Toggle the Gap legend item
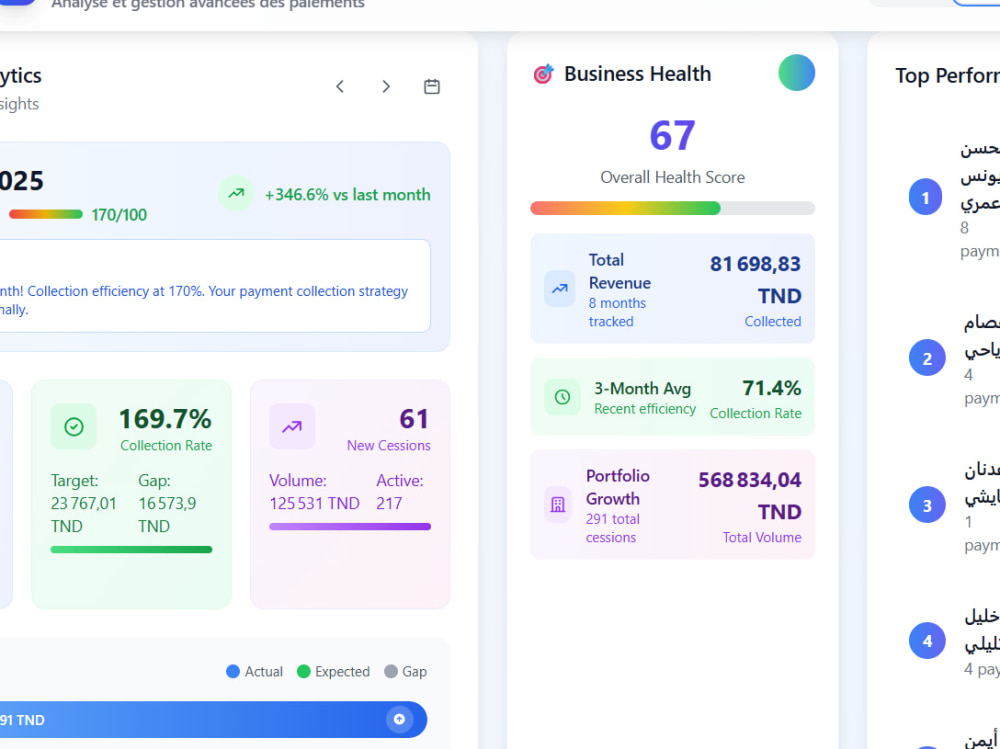This screenshot has width=1000, height=749. coord(406,672)
